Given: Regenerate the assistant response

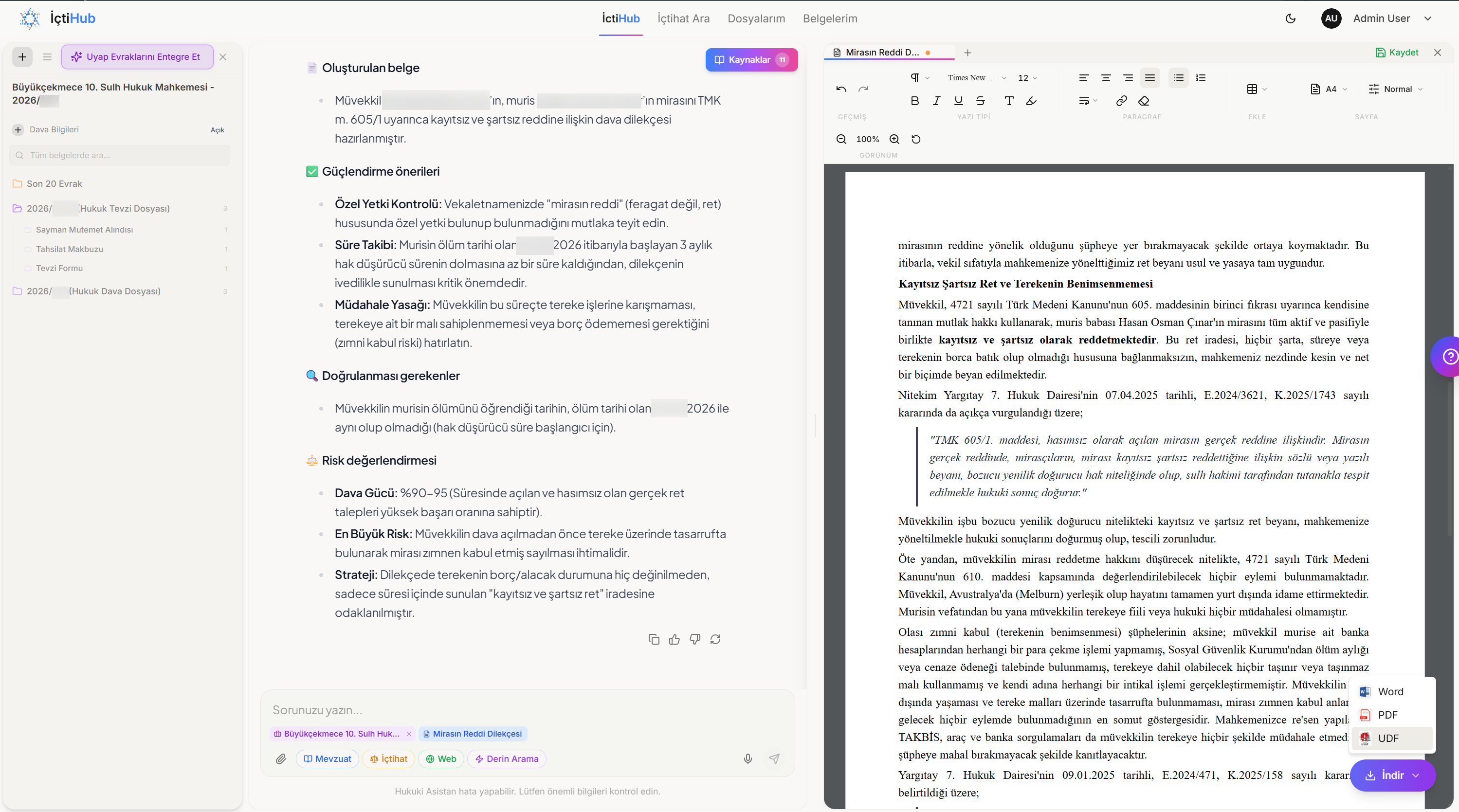Looking at the screenshot, I should coord(715,639).
